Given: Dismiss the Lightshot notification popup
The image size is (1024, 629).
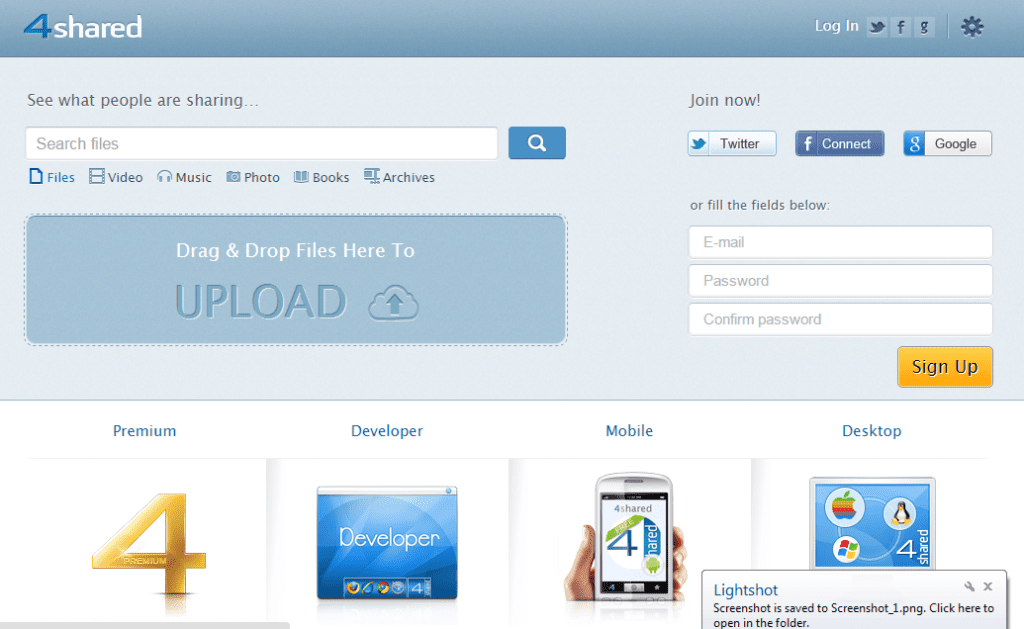Looking at the screenshot, I should pos(988,587).
